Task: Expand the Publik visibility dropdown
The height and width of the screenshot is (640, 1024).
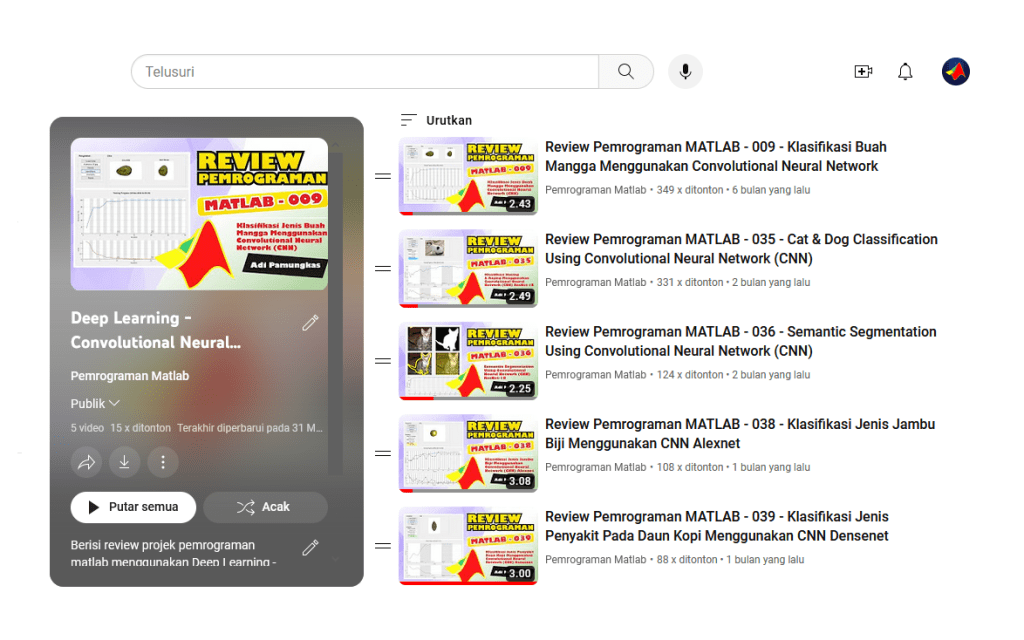Action: (95, 404)
